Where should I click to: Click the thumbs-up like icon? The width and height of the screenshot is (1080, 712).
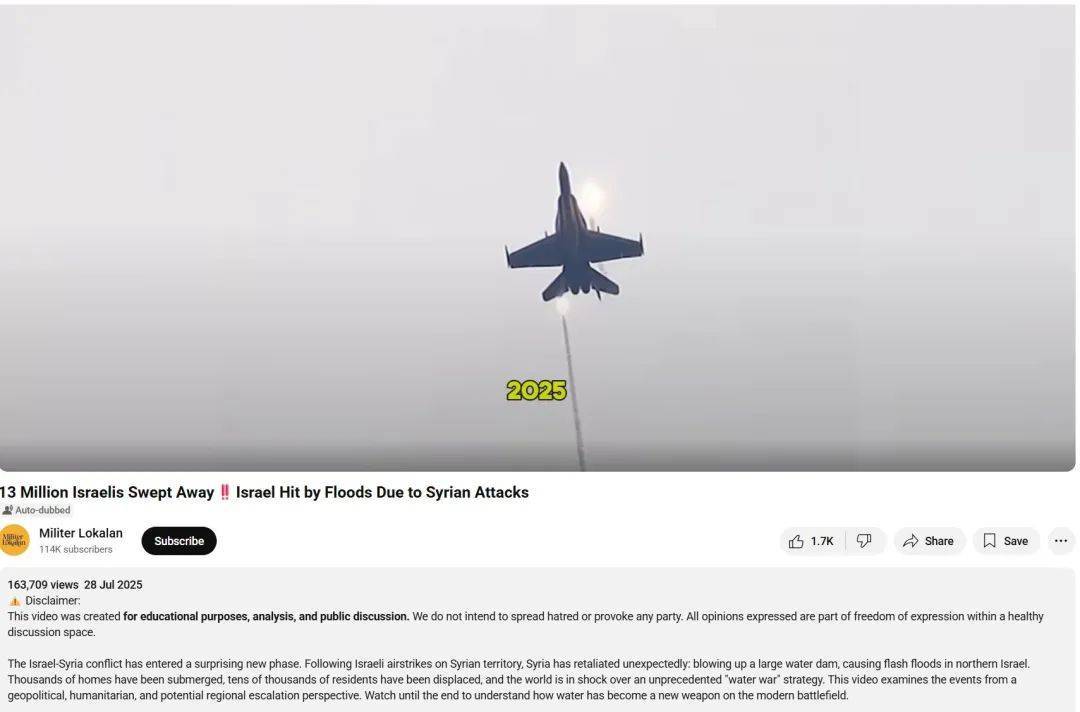(x=796, y=541)
